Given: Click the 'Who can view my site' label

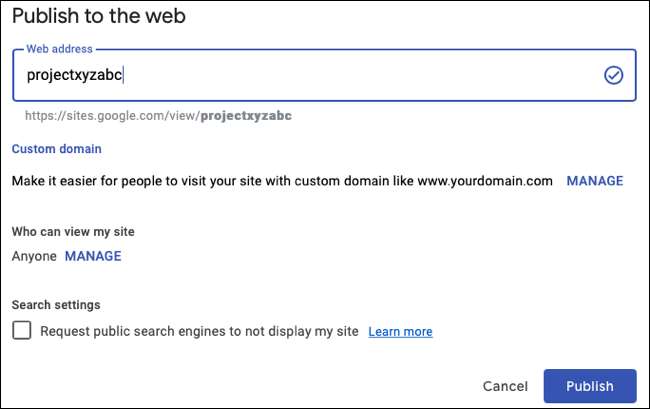Looking at the screenshot, I should pyautogui.click(x=73, y=231).
